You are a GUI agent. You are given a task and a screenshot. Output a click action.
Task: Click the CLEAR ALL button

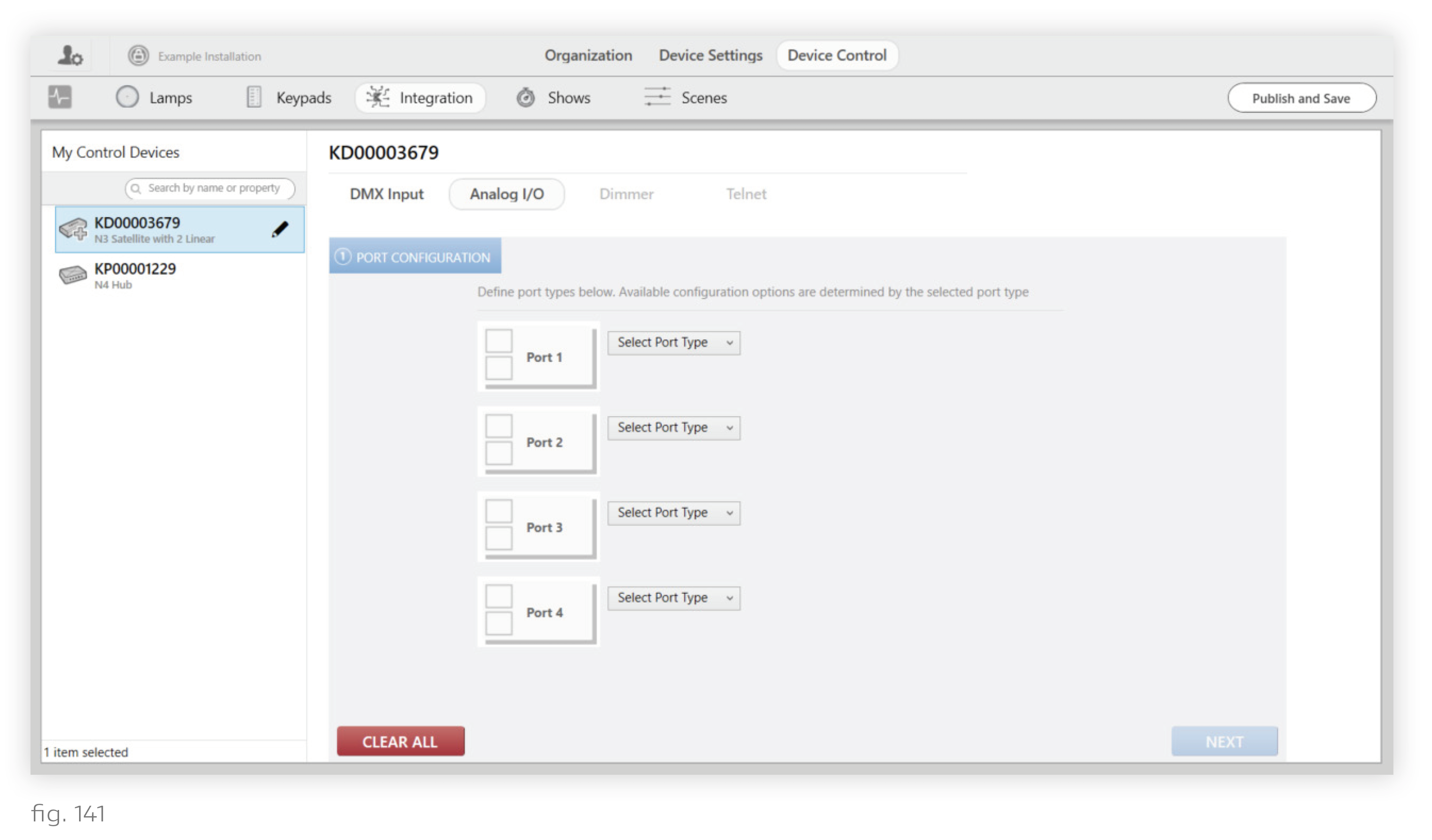click(x=400, y=741)
